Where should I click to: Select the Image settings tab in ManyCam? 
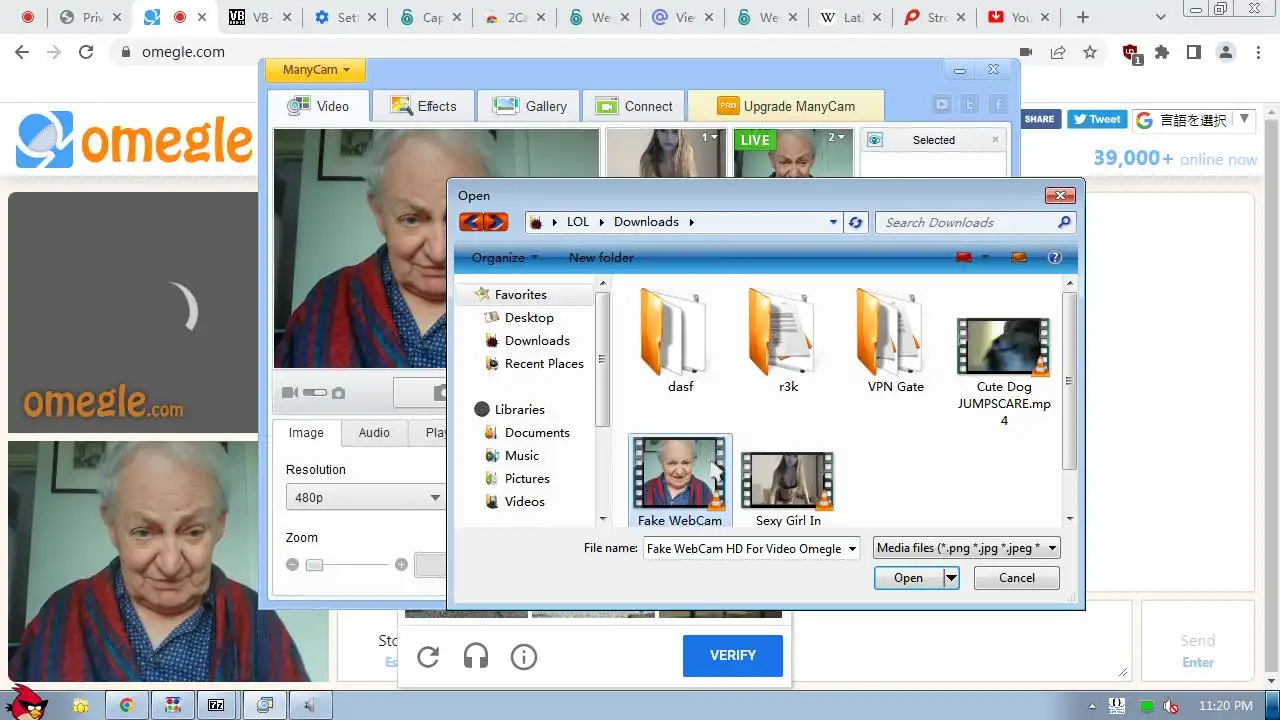[x=306, y=433]
